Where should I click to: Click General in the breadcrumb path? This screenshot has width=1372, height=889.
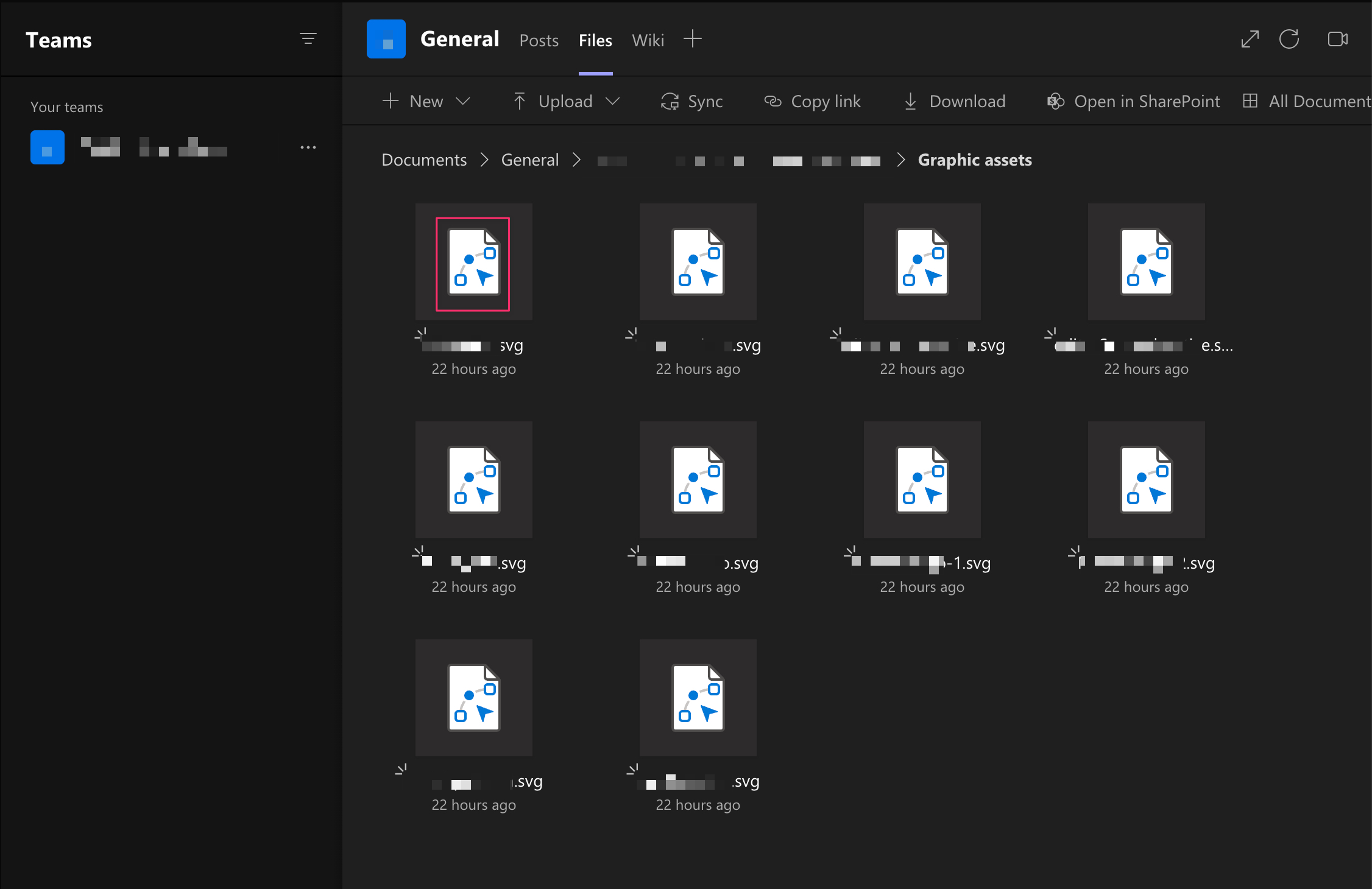tap(529, 160)
